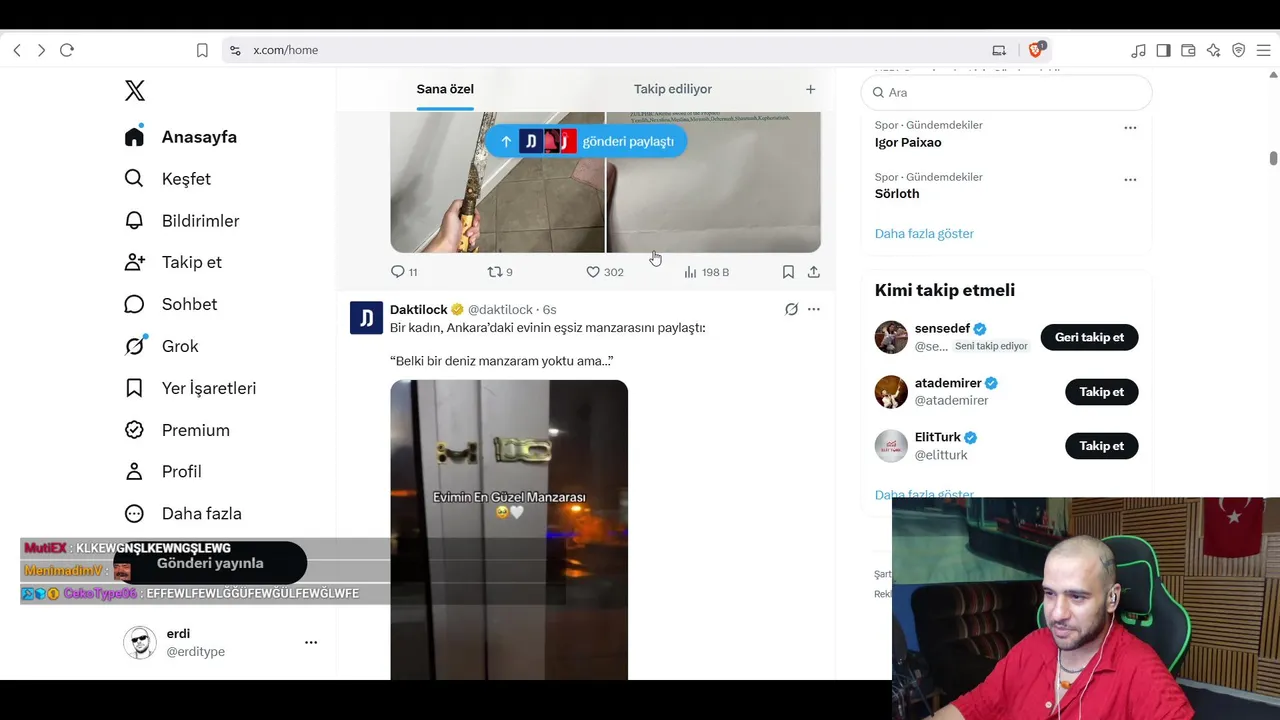Click Daha fazla göster under Sörloth trend
Viewport: 1280px width, 720px height.
(924, 234)
